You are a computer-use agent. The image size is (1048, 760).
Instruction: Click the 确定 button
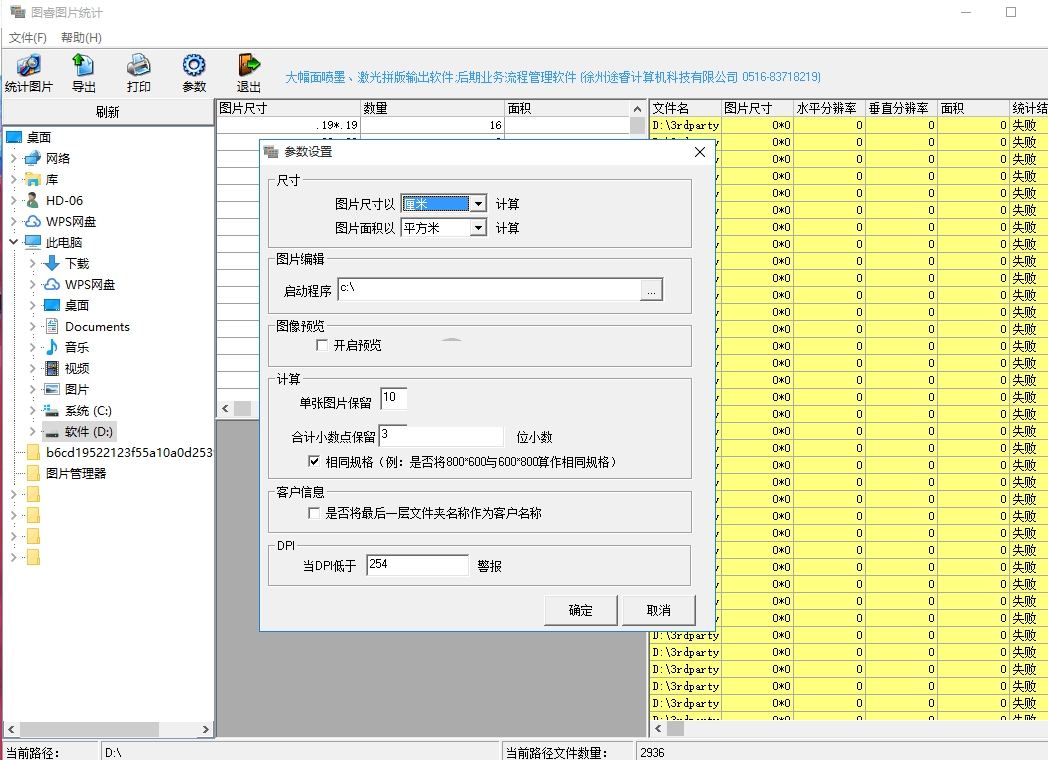(x=580, y=610)
